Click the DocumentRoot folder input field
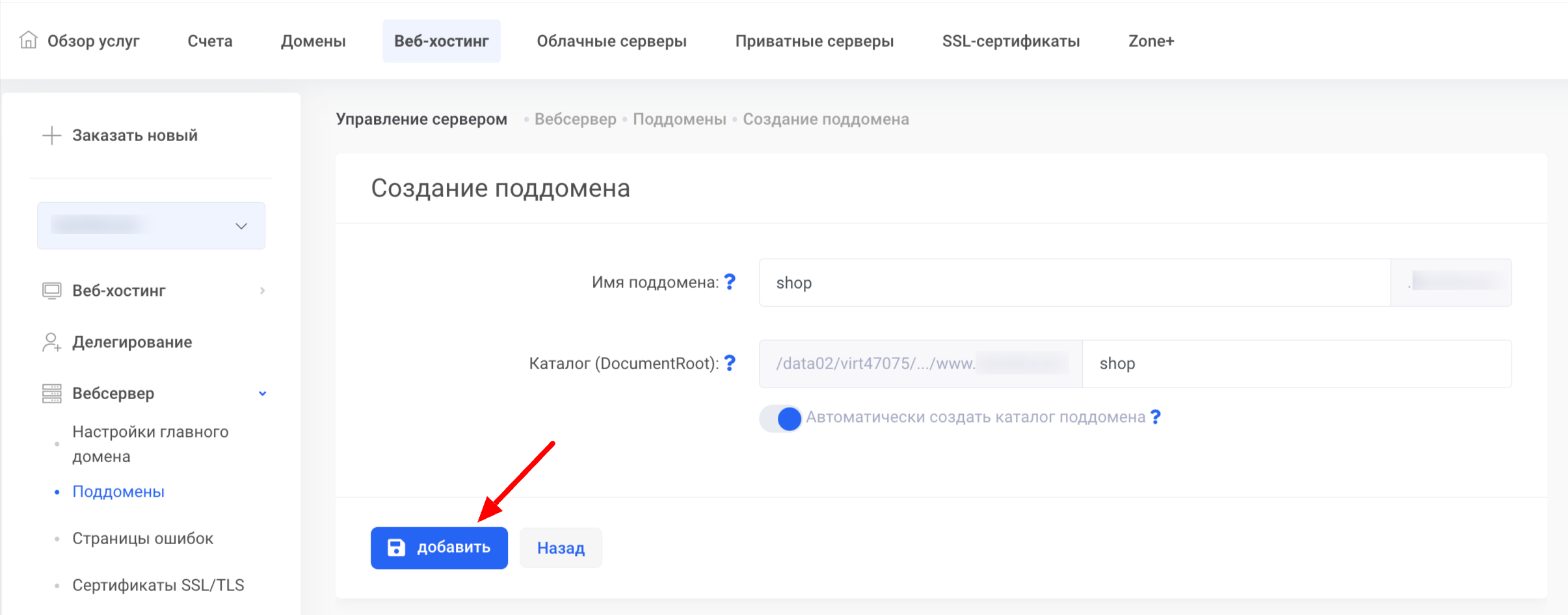 (1296, 363)
